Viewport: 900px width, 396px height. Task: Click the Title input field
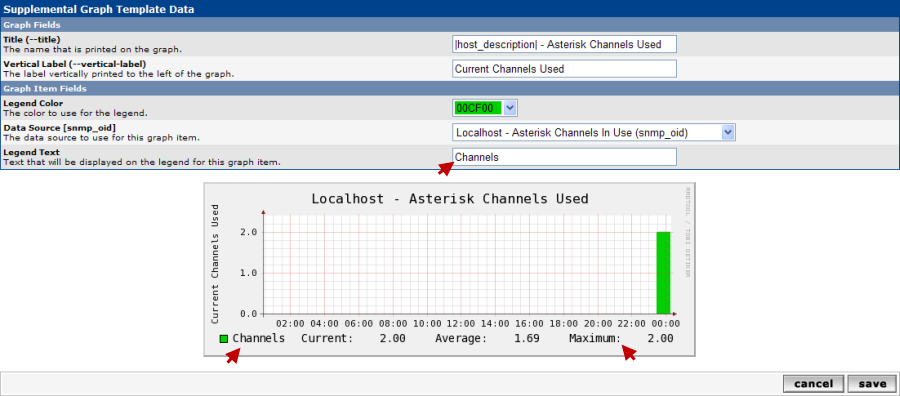click(564, 44)
